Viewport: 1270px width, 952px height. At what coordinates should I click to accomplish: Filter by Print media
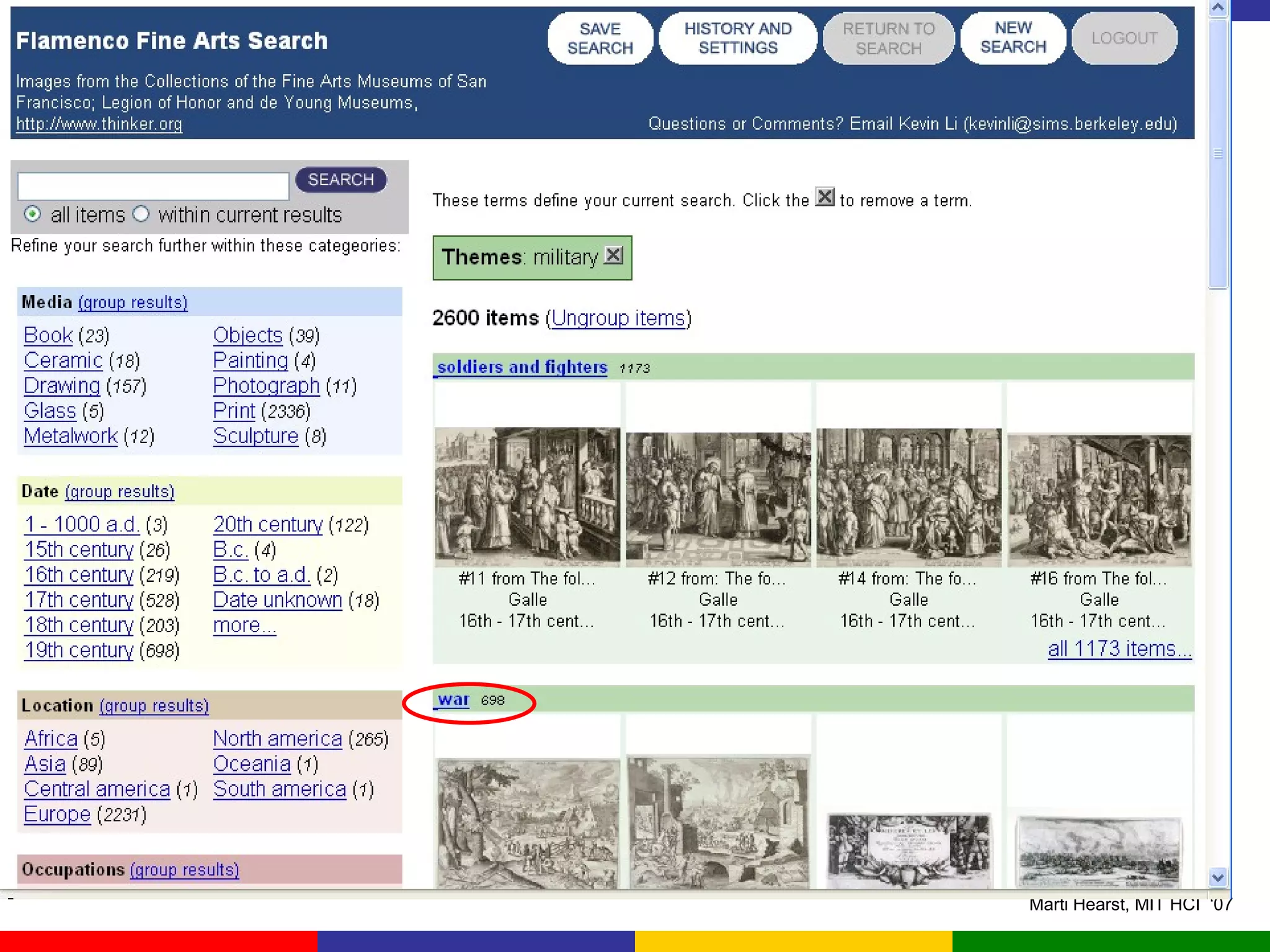(x=234, y=411)
